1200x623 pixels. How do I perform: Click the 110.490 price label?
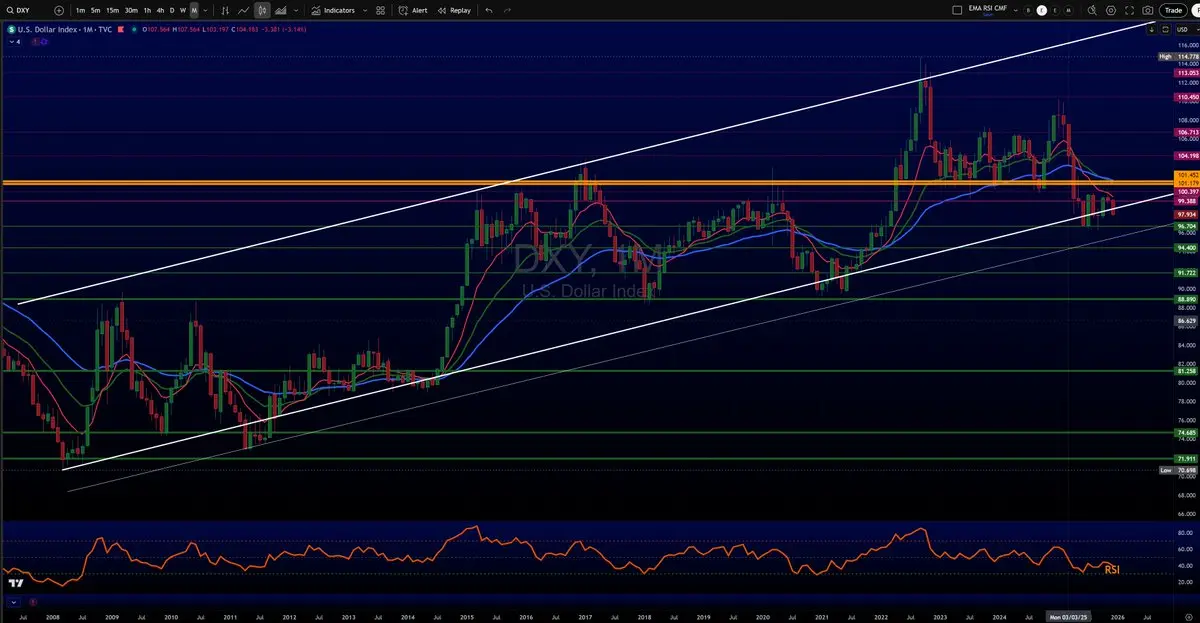[1187, 97]
